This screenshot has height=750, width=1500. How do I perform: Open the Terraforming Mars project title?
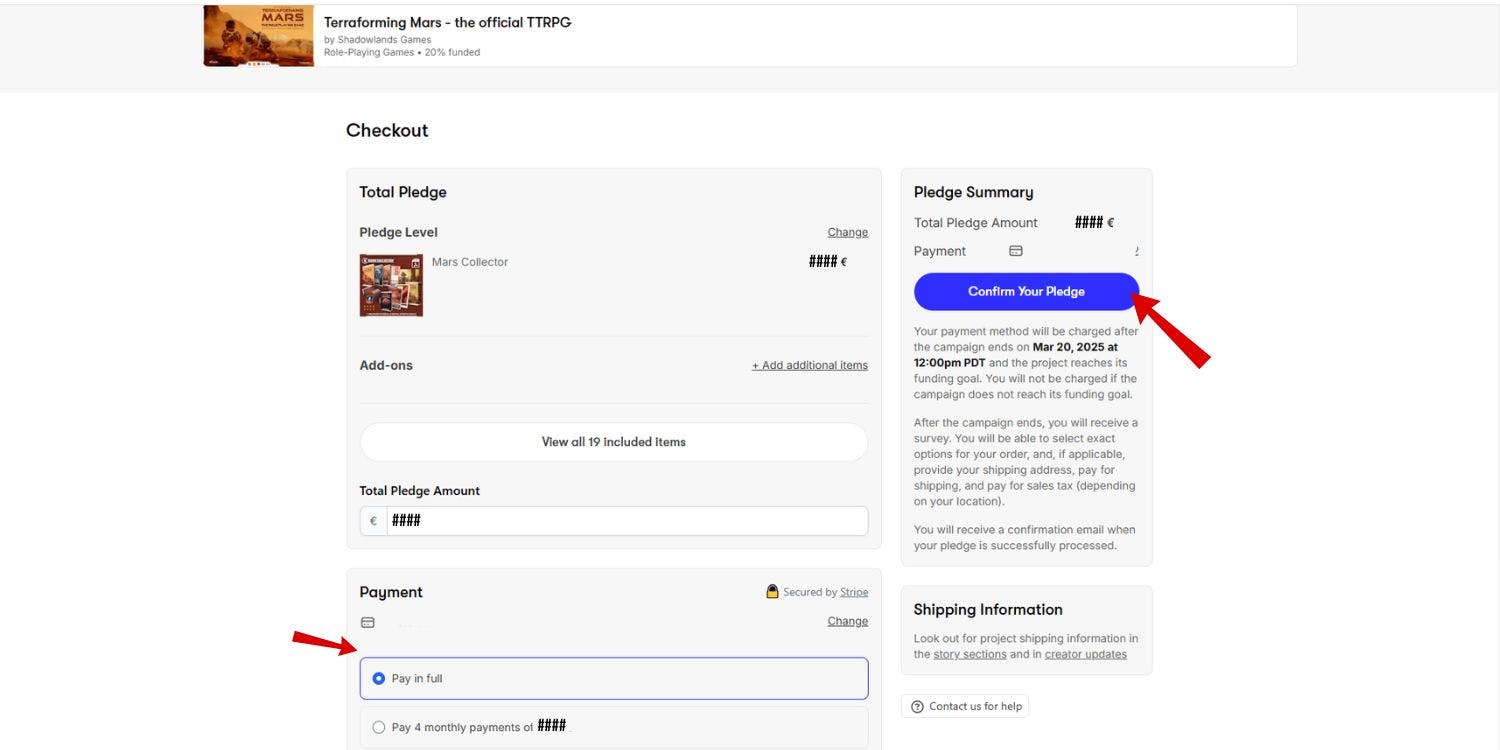447,22
